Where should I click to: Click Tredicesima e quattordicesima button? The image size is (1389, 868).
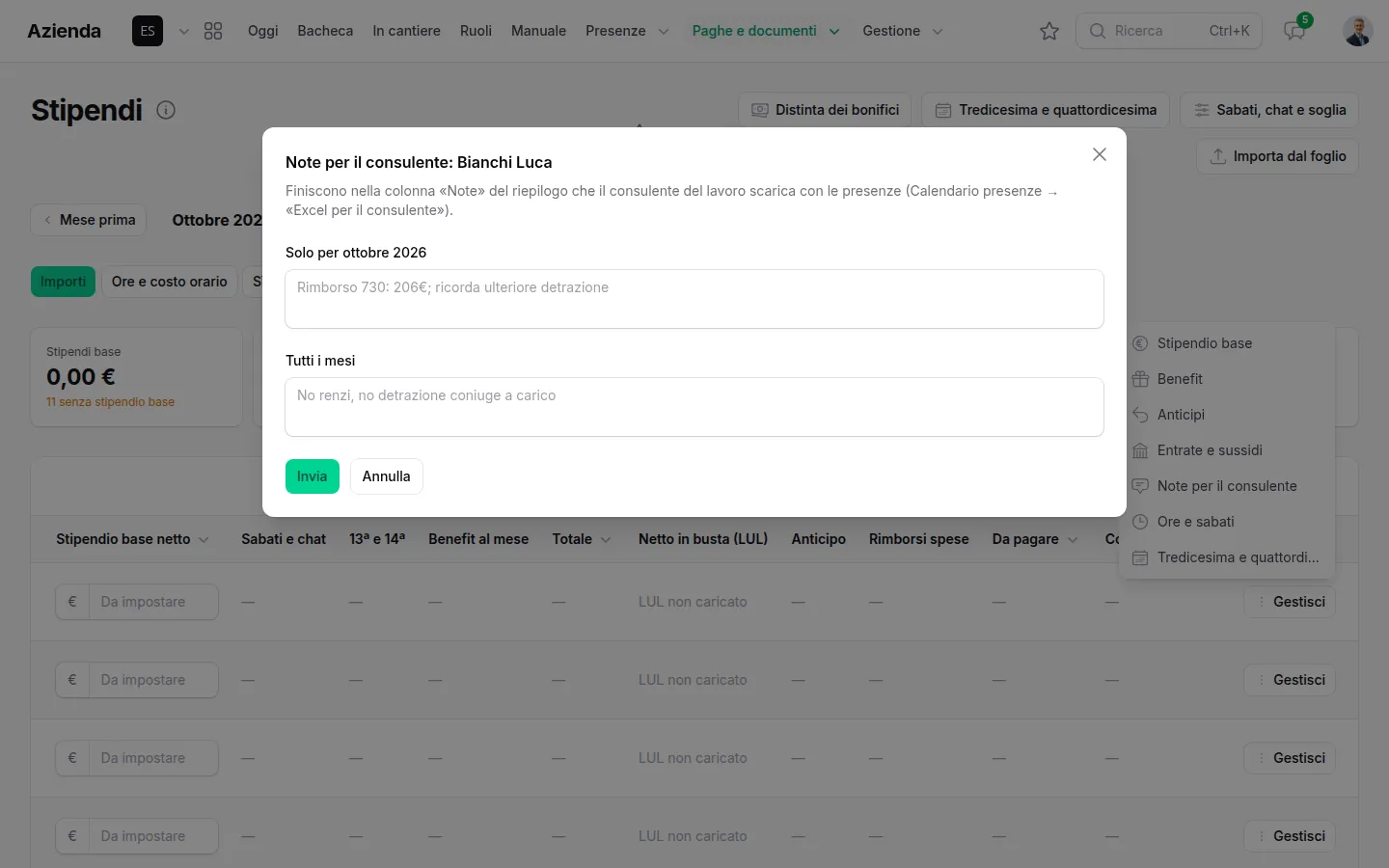[x=1046, y=110]
